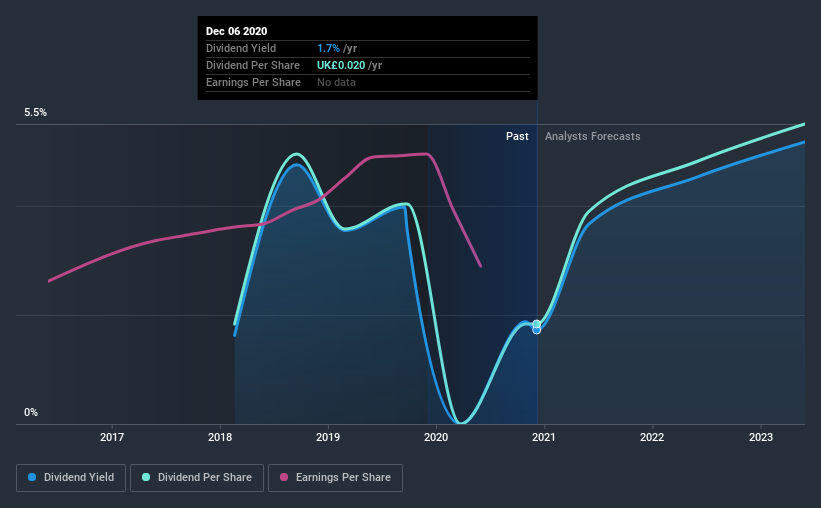Click the Past section label
This screenshot has height=508, width=821.
(x=517, y=136)
